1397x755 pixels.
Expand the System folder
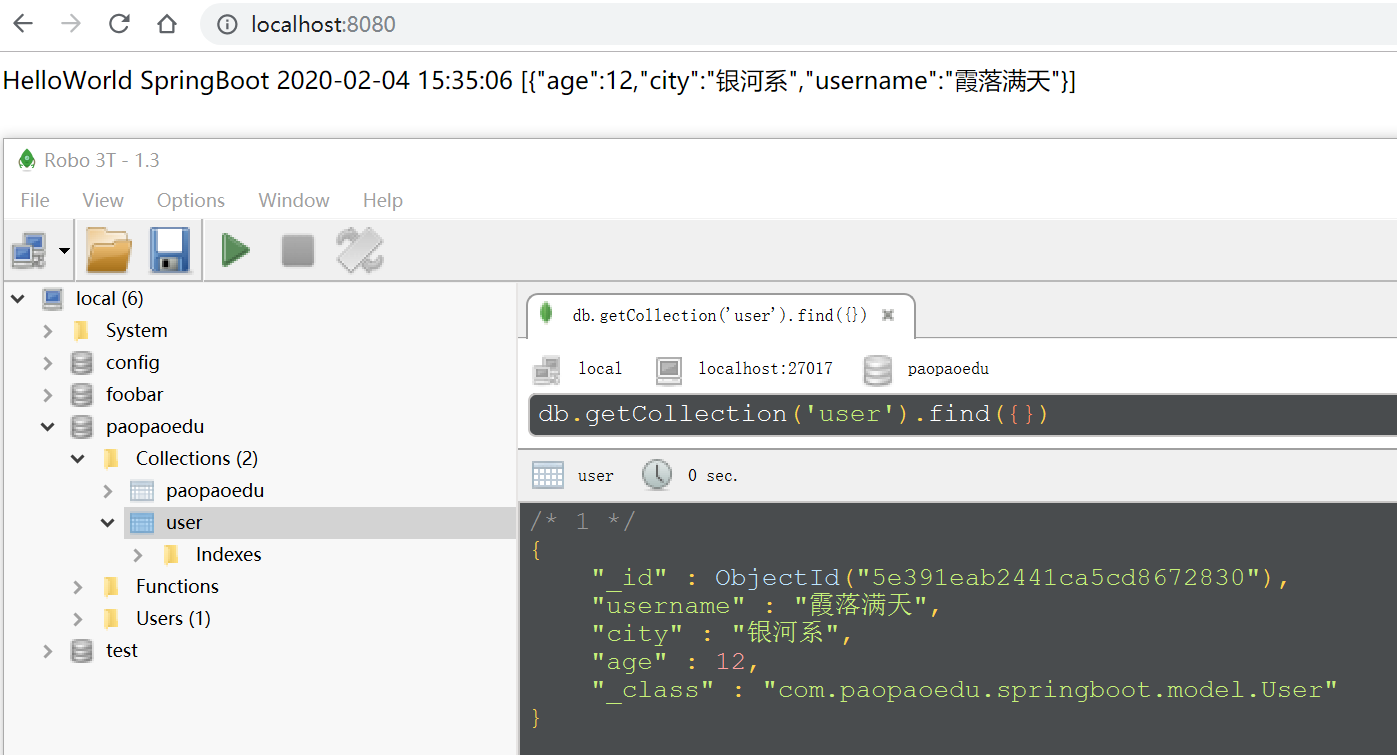click(47, 330)
